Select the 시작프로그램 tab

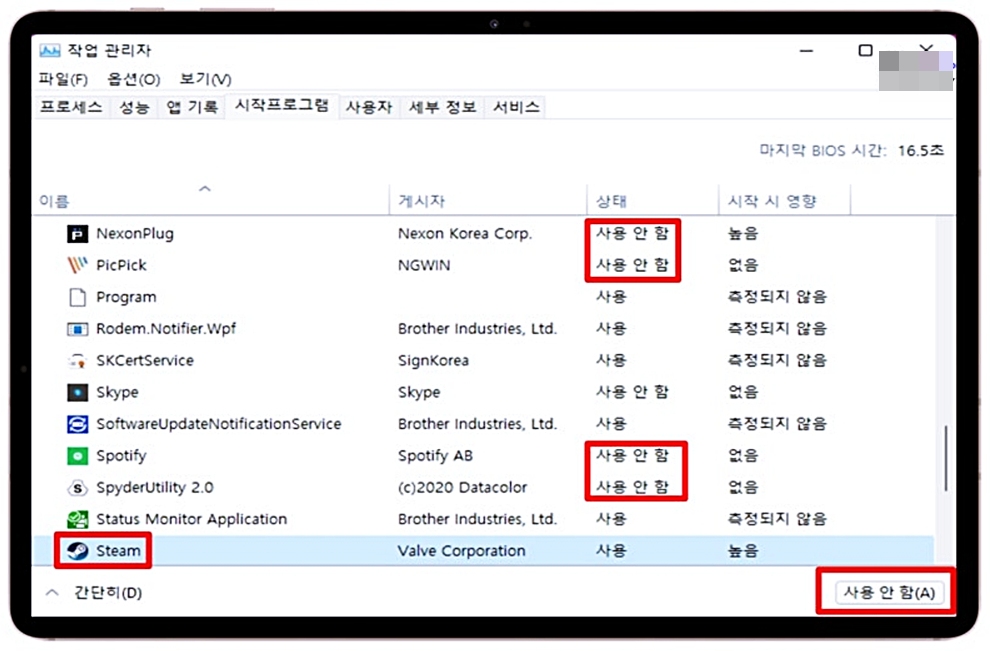click(282, 105)
